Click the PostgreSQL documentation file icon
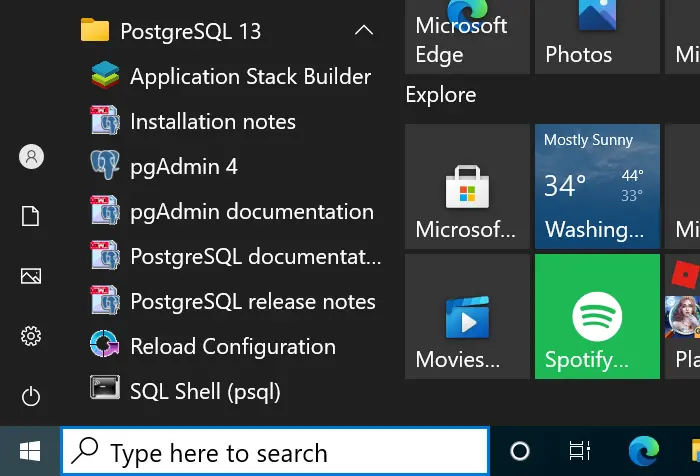The height and width of the screenshot is (476, 700). 105,255
